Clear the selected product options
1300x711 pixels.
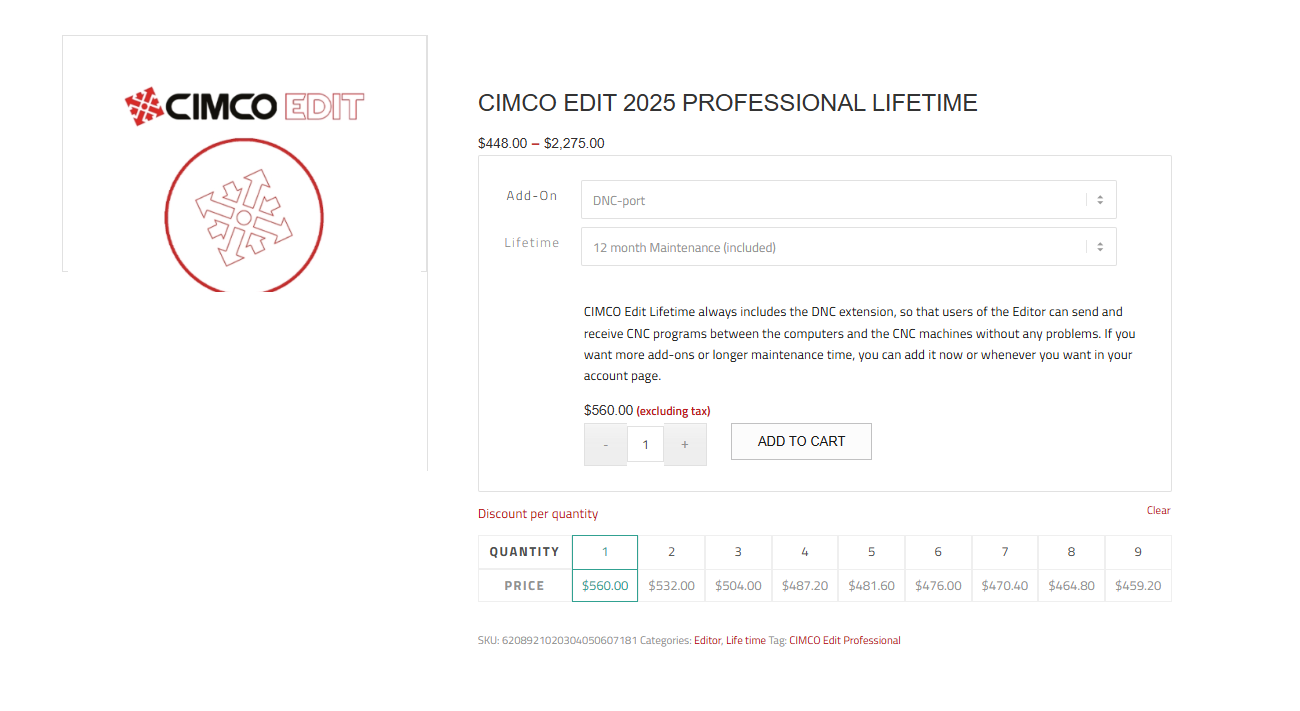tap(1158, 510)
